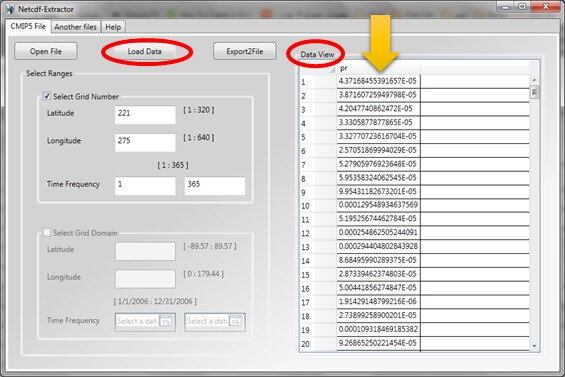The height and width of the screenshot is (377, 565).
Task: Minimize the Netcdf-Extractor window
Action: pyautogui.click(x=505, y=7)
